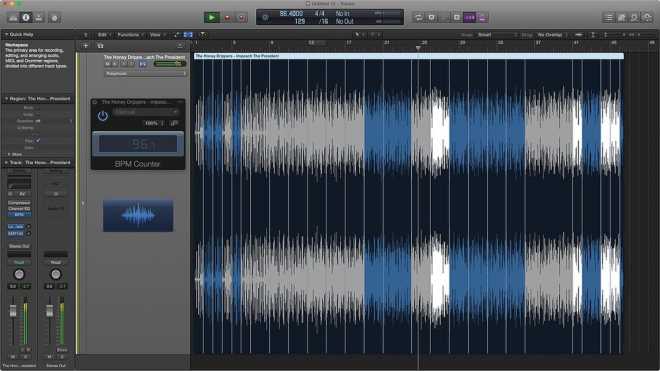
Task: Click the red Record button
Action: click(x=227, y=18)
